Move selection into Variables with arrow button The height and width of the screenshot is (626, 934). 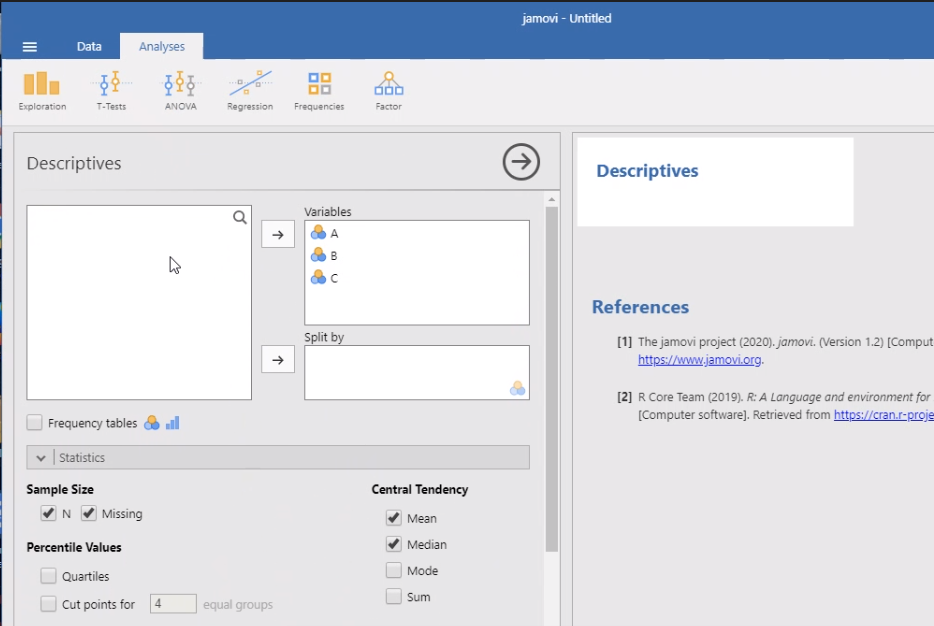coord(278,235)
